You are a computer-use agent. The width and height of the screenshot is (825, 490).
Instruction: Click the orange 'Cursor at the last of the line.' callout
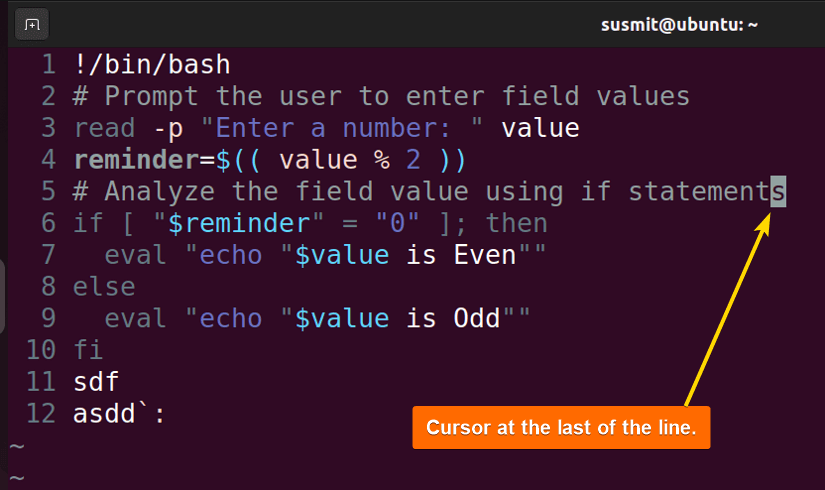561,427
